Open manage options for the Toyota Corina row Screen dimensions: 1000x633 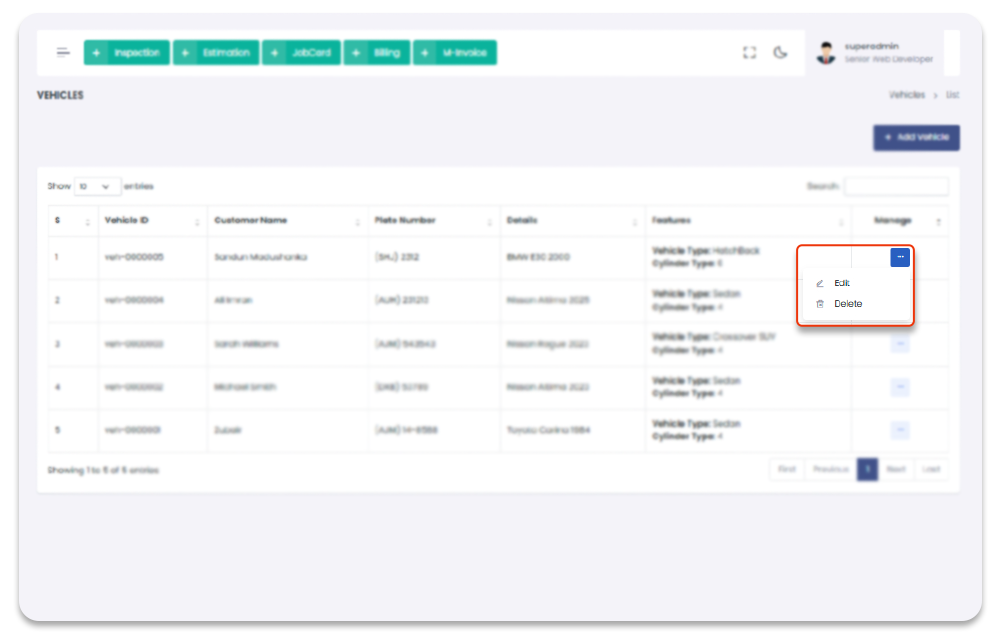(900, 430)
